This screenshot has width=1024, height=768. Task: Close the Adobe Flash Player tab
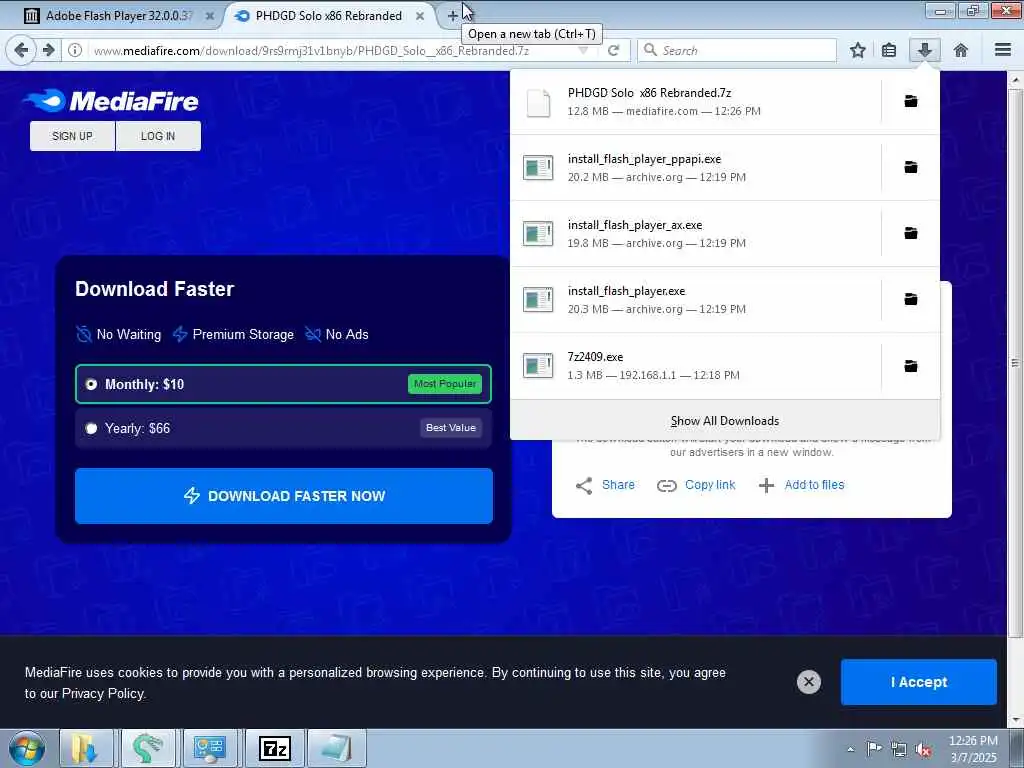click(210, 16)
